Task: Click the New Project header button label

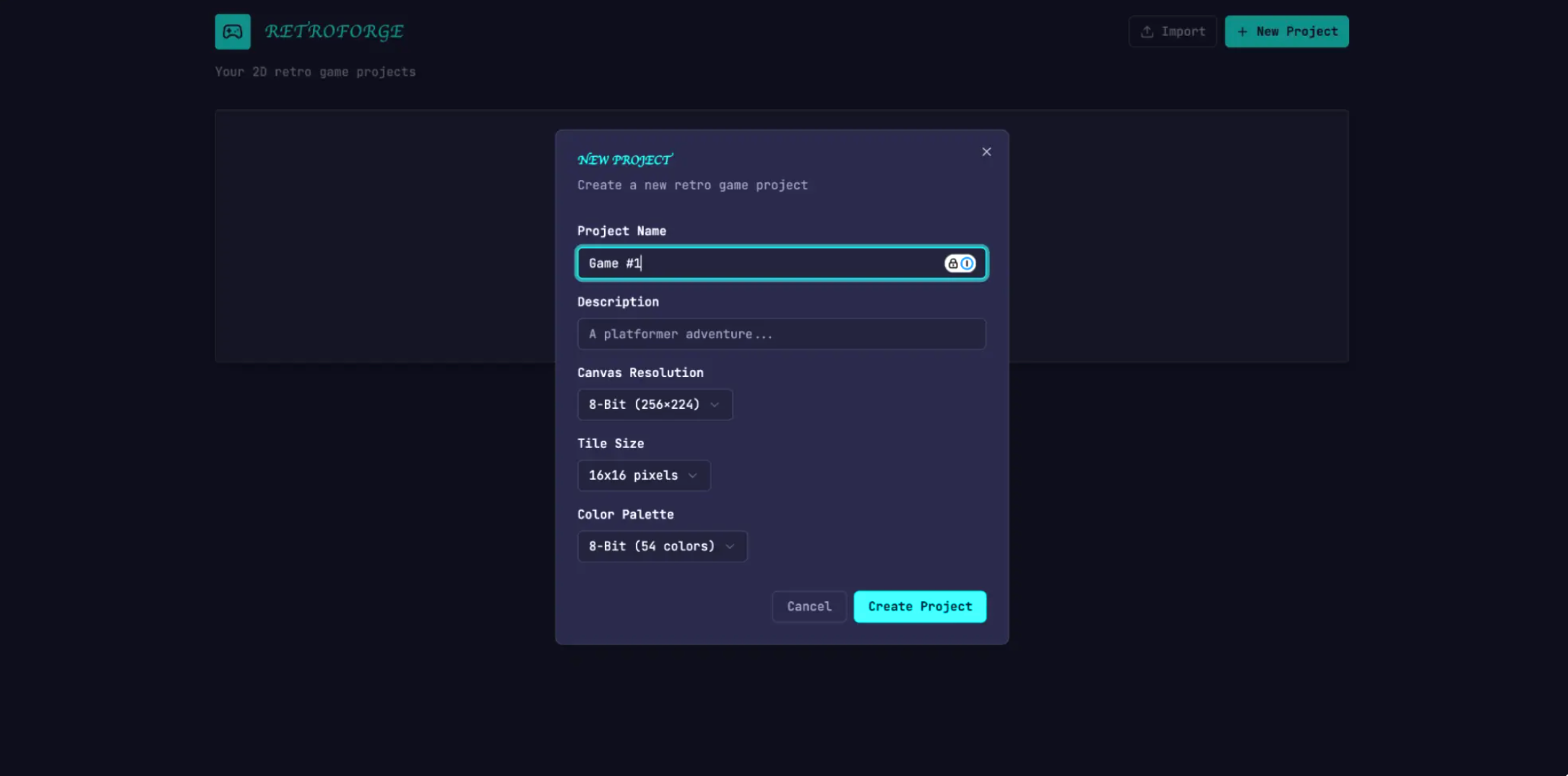Action: coord(1296,32)
